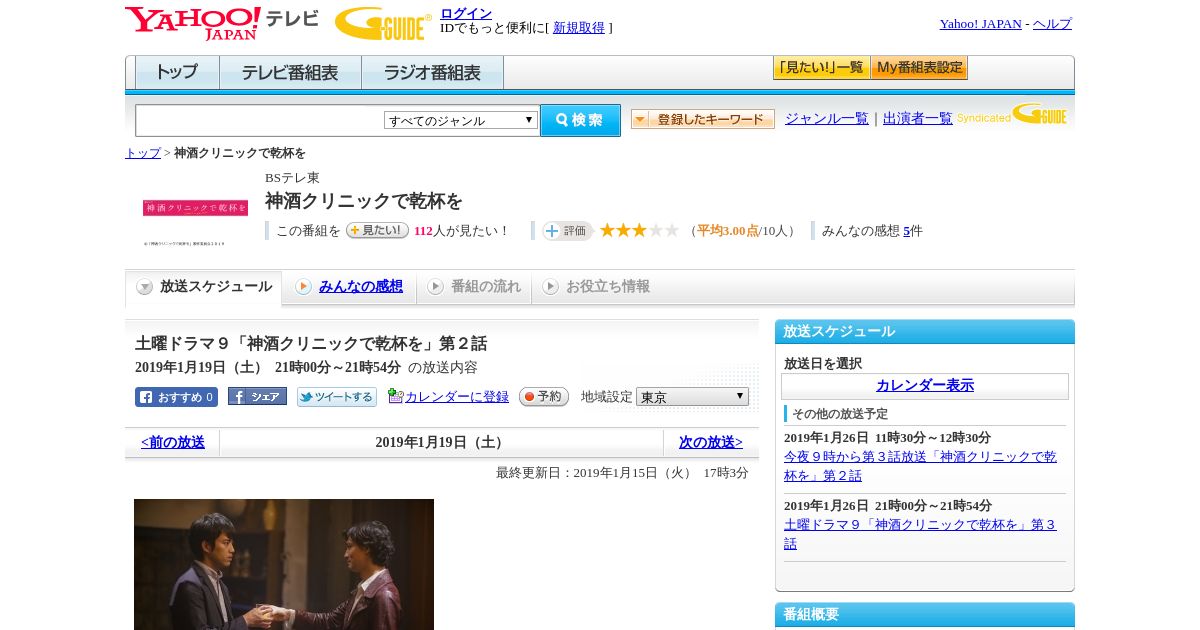This screenshot has width=1200, height=630.
Task: Open the トップ navigation tab
Action: click(x=177, y=73)
